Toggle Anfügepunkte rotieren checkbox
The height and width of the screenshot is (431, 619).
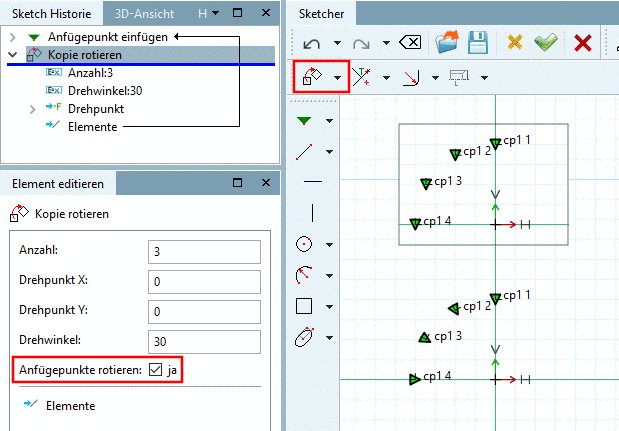pyautogui.click(x=156, y=370)
